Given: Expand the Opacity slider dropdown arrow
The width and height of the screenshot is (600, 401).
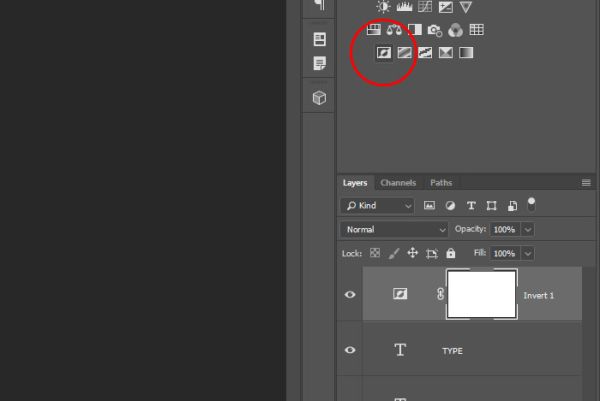Looking at the screenshot, I should point(528,230).
